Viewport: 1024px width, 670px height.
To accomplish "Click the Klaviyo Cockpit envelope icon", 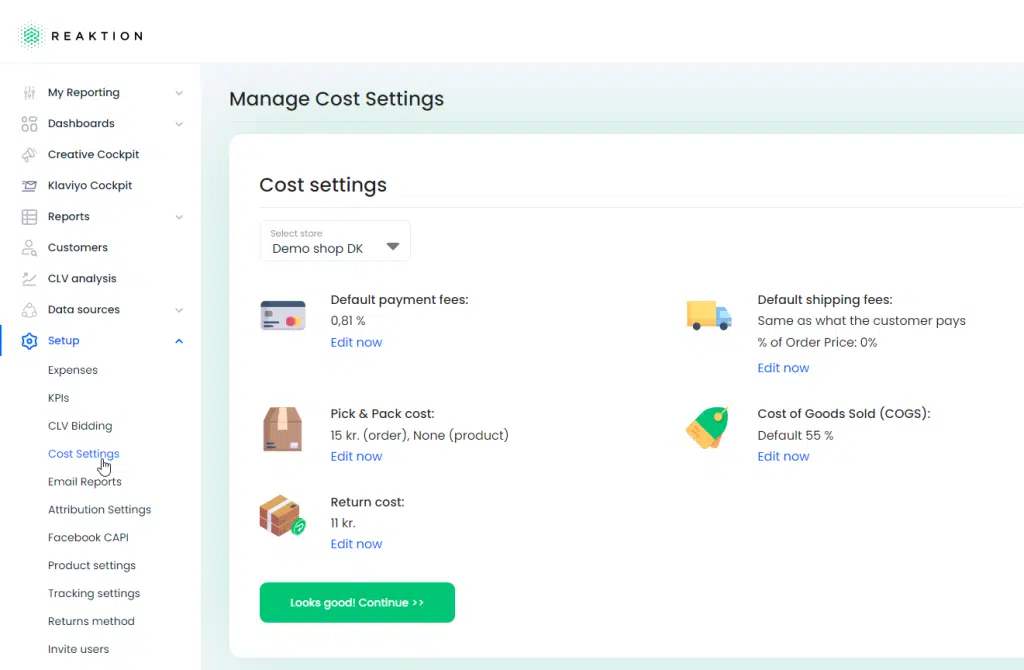I will coord(29,185).
